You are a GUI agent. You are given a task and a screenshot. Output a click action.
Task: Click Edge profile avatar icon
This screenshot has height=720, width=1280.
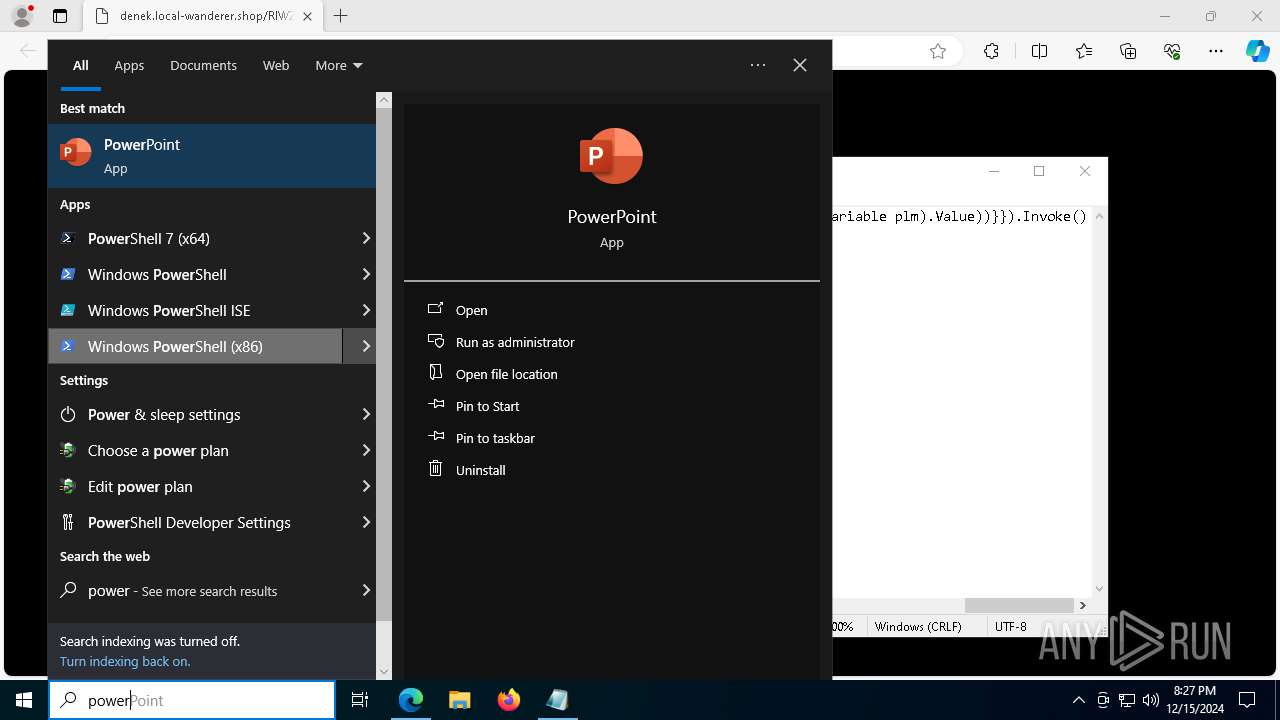[x=22, y=16]
